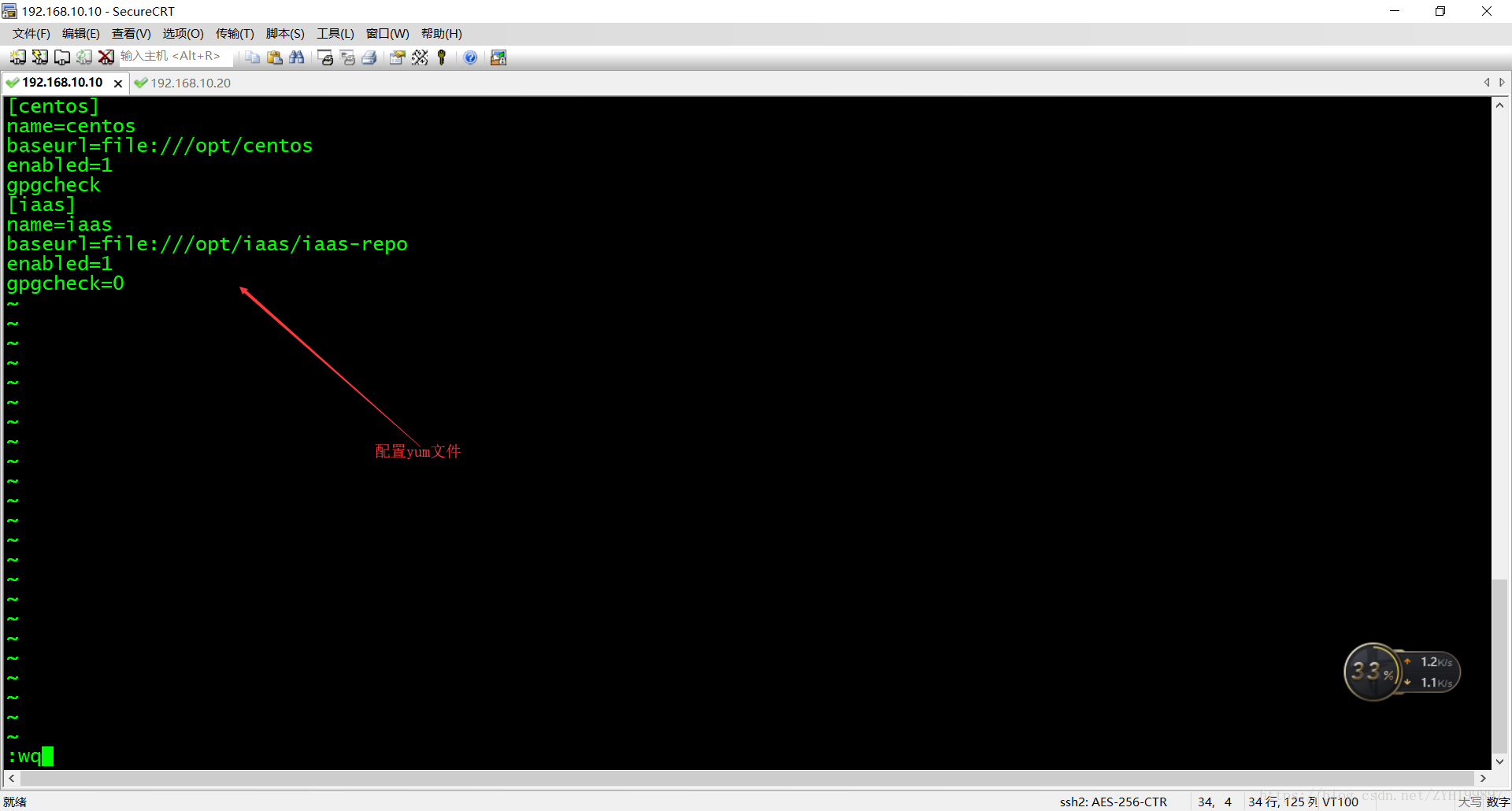The width and height of the screenshot is (1512, 811).
Task: Click the Connect in Tab icon
Action: coord(61,57)
